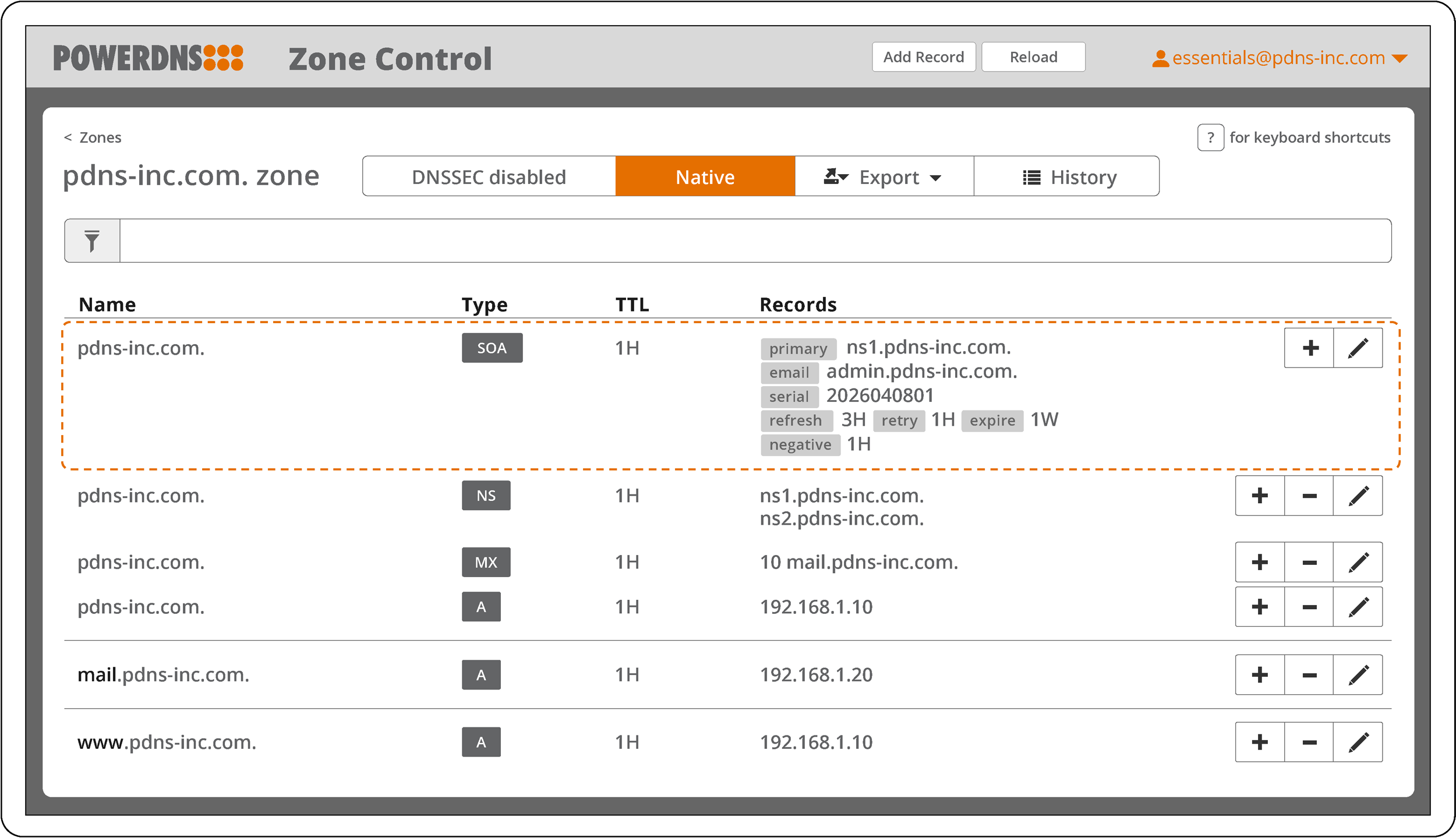Delete the www.pdns-inc.com A record
Screen dimensions: 1456x838
(1309, 742)
